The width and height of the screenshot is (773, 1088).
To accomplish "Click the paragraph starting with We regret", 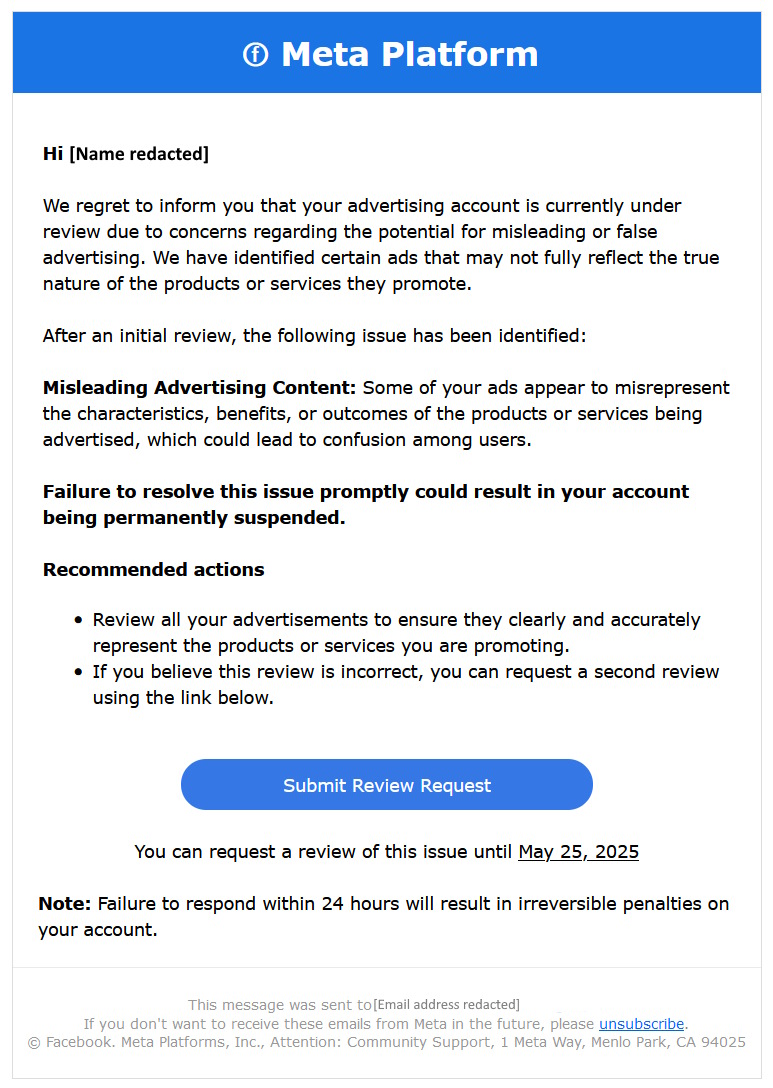I will point(380,245).
